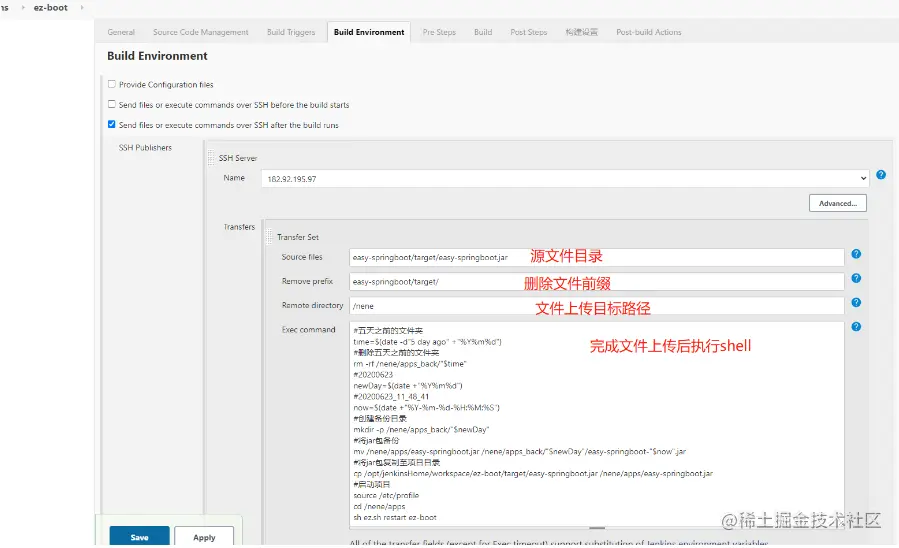
Task: Click the 'source /etc/profile' line
Action: (x=386, y=495)
